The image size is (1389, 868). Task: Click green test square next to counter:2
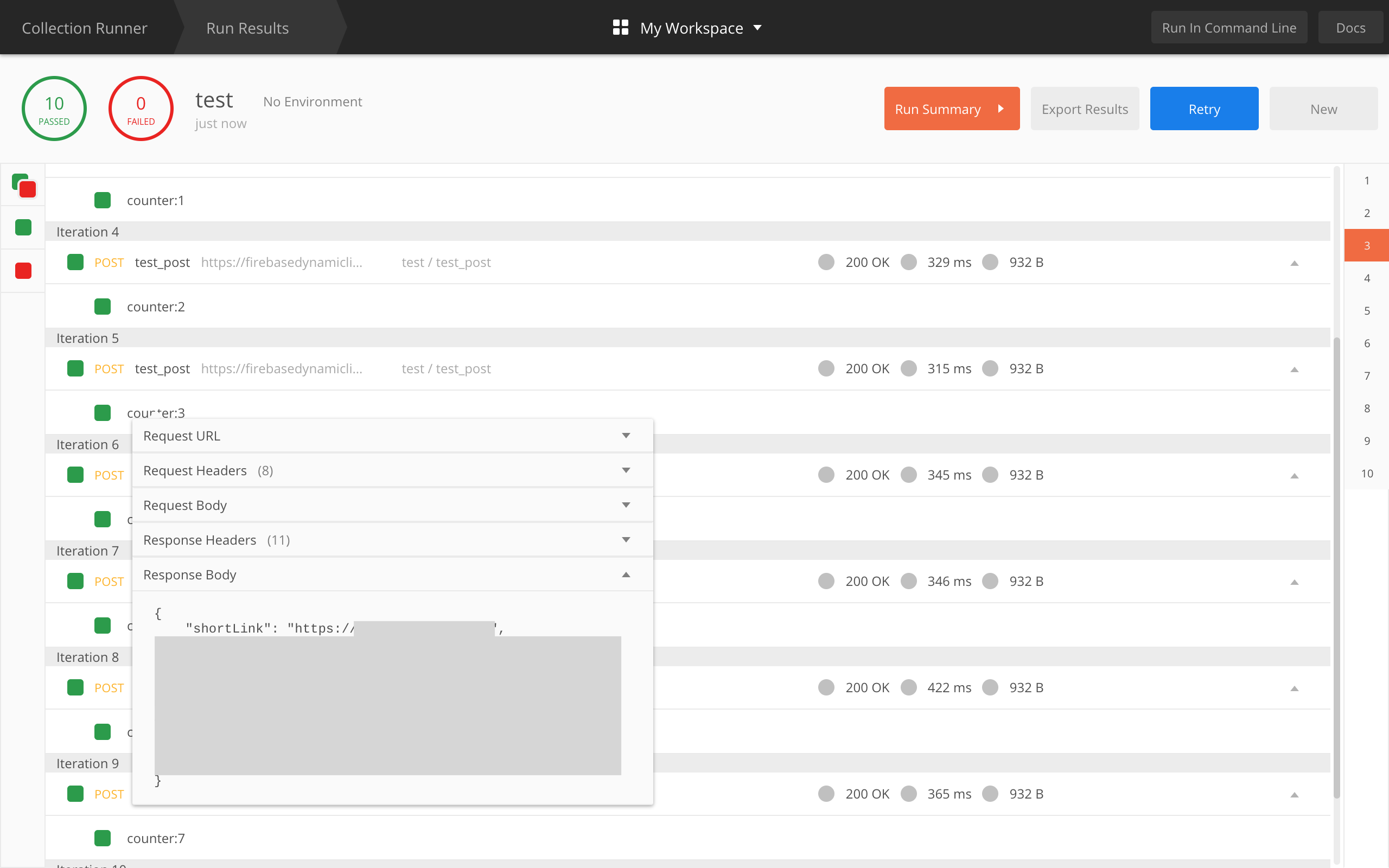pyautogui.click(x=102, y=307)
